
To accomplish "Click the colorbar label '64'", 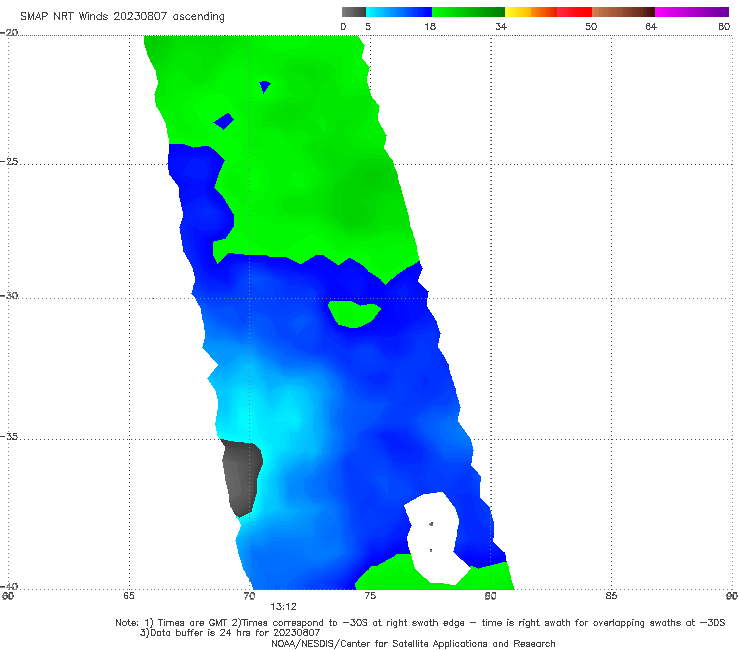I will (x=651, y=26).
